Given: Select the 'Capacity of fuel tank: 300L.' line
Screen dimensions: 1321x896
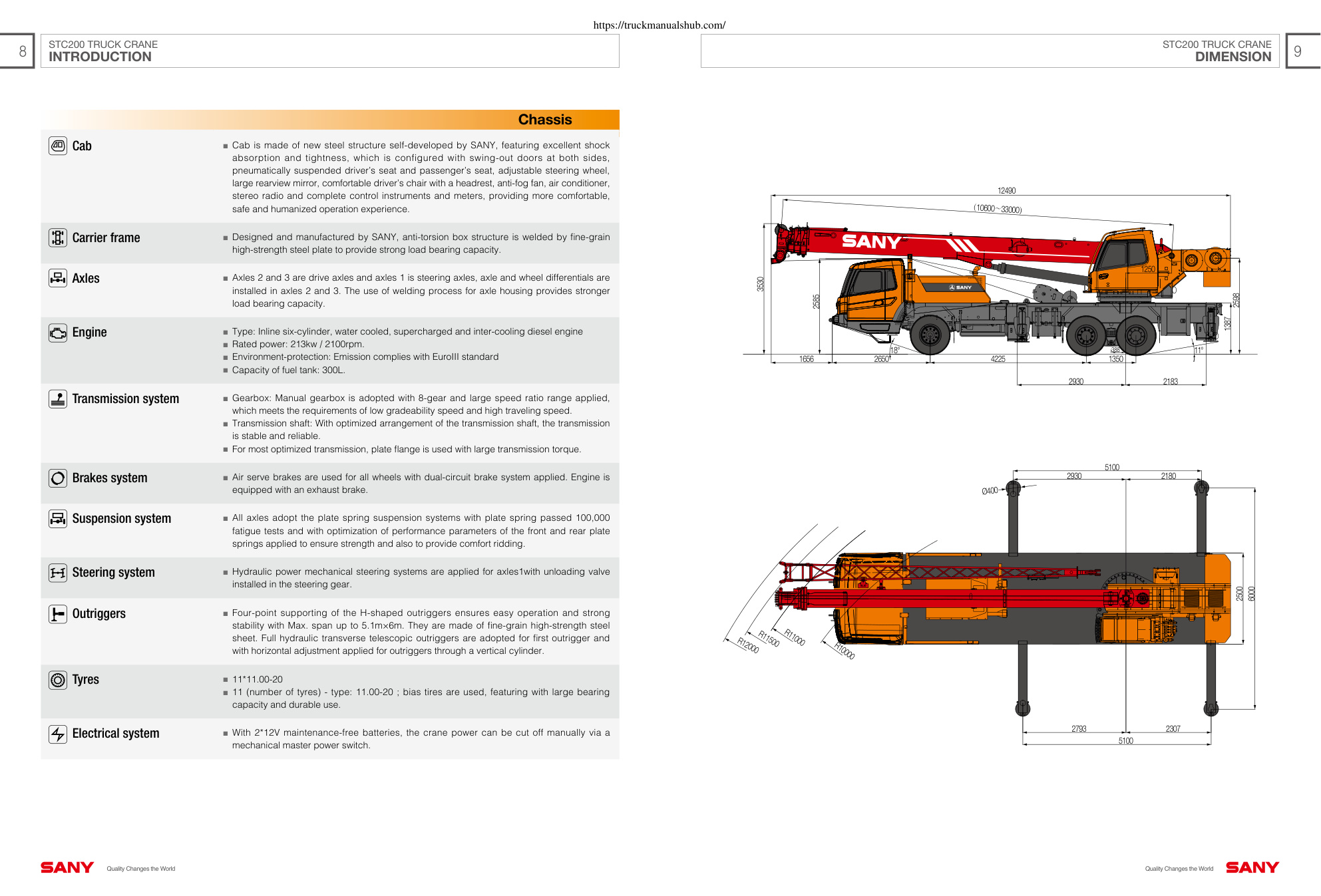Looking at the screenshot, I should 289,371.
